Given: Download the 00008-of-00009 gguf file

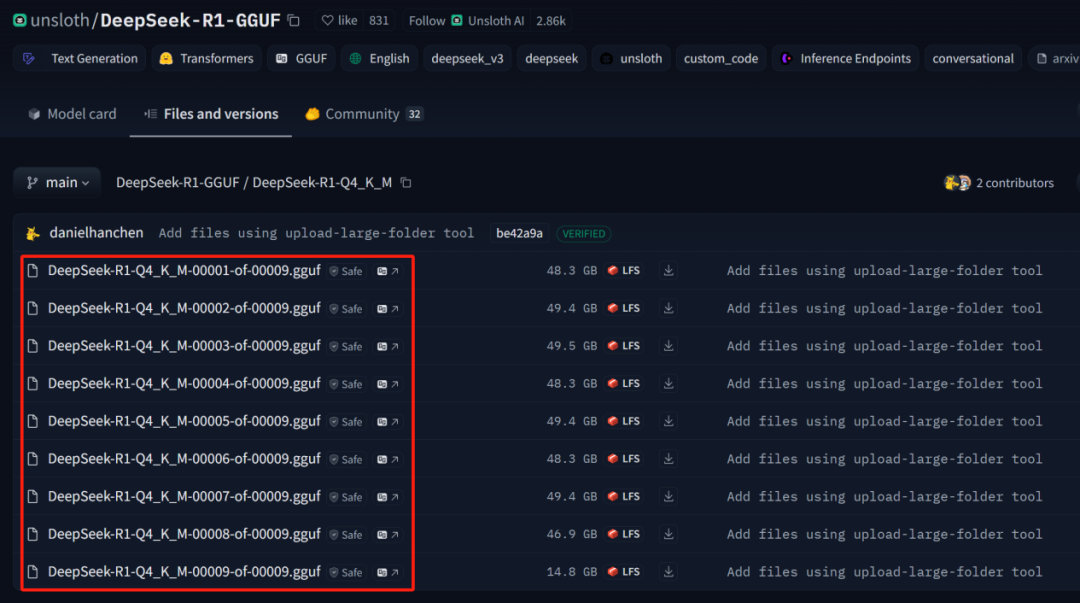Looking at the screenshot, I should pyautogui.click(x=668, y=534).
